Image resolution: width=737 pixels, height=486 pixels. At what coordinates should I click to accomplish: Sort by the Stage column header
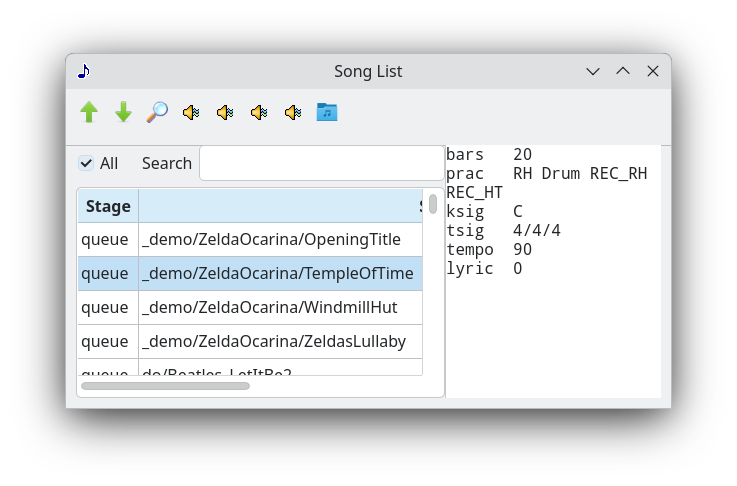[x=108, y=206]
